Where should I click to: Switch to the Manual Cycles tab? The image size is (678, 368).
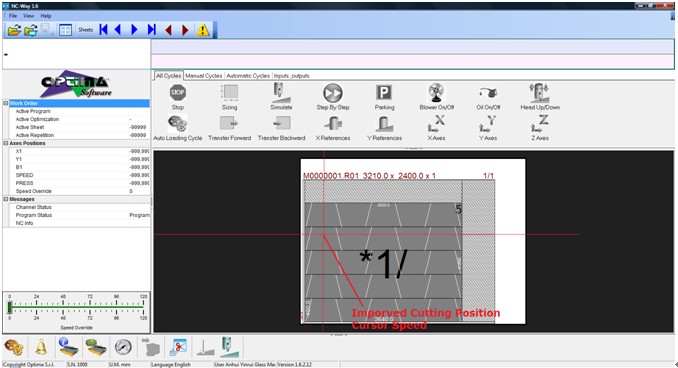click(204, 76)
